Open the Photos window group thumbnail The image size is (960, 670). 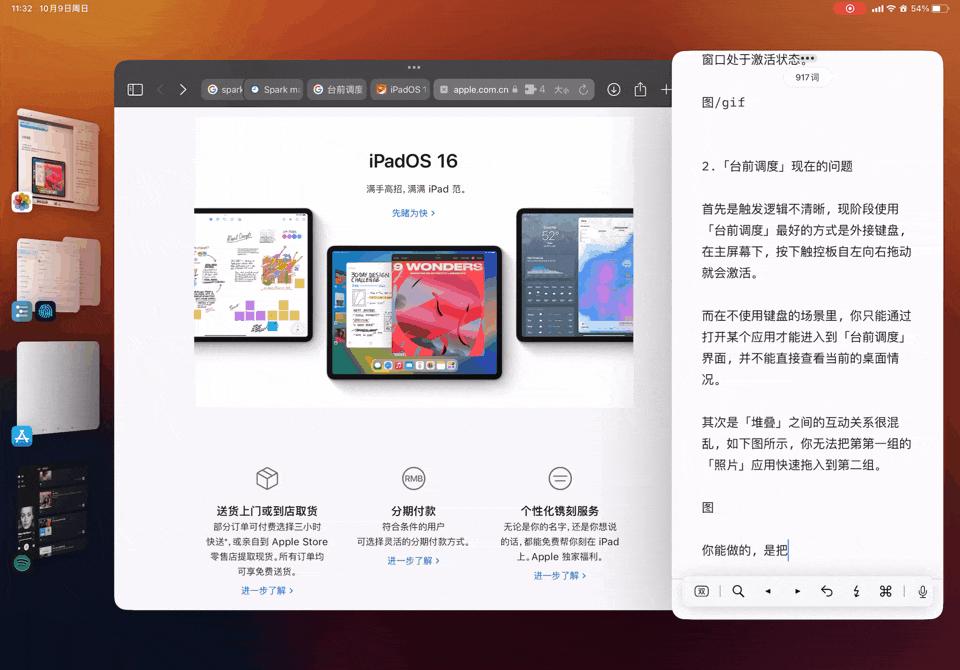click(59, 159)
